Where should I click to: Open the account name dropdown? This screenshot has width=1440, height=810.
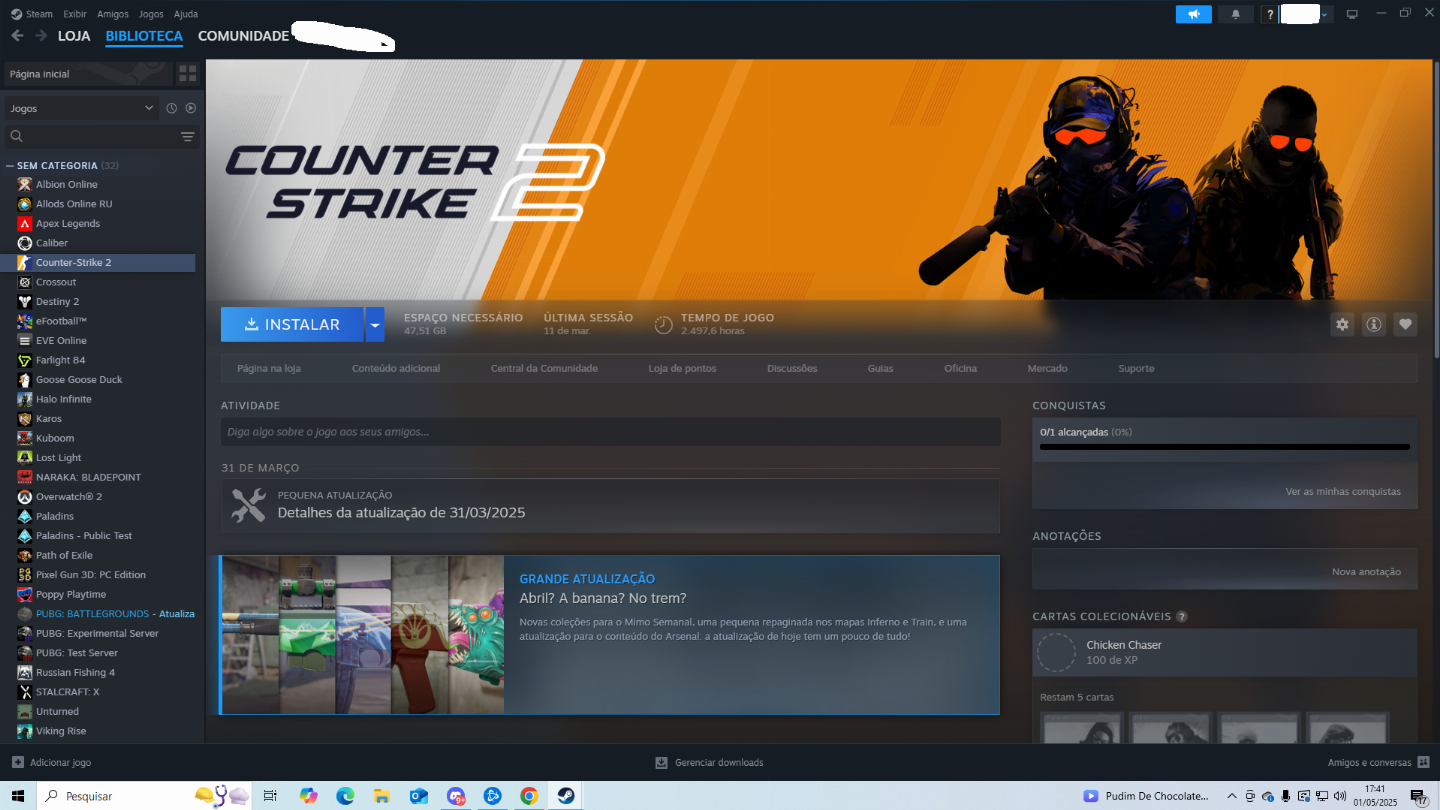[1307, 14]
